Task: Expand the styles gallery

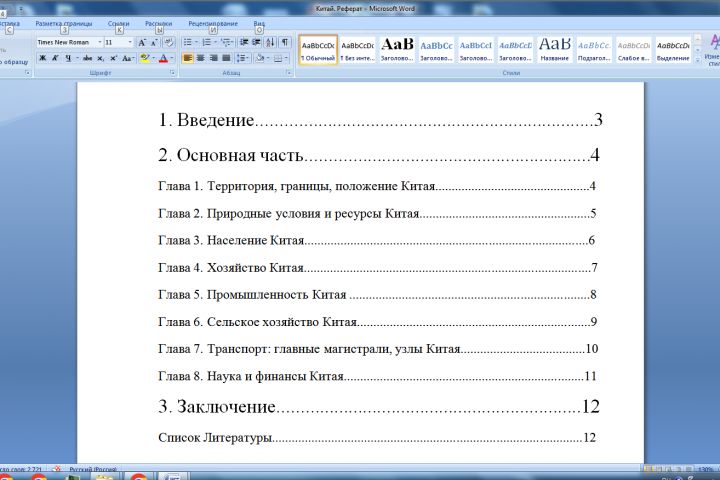Action: [698, 59]
